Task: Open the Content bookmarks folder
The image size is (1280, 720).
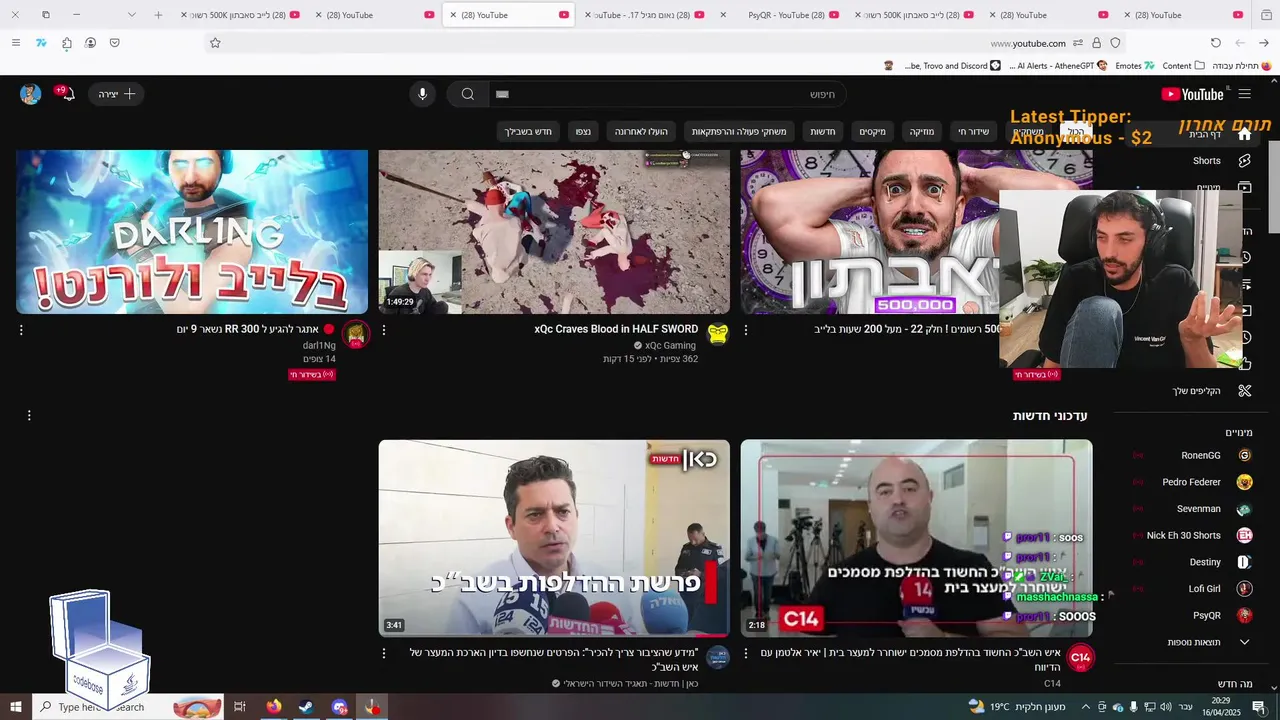Action: click(x=1183, y=65)
